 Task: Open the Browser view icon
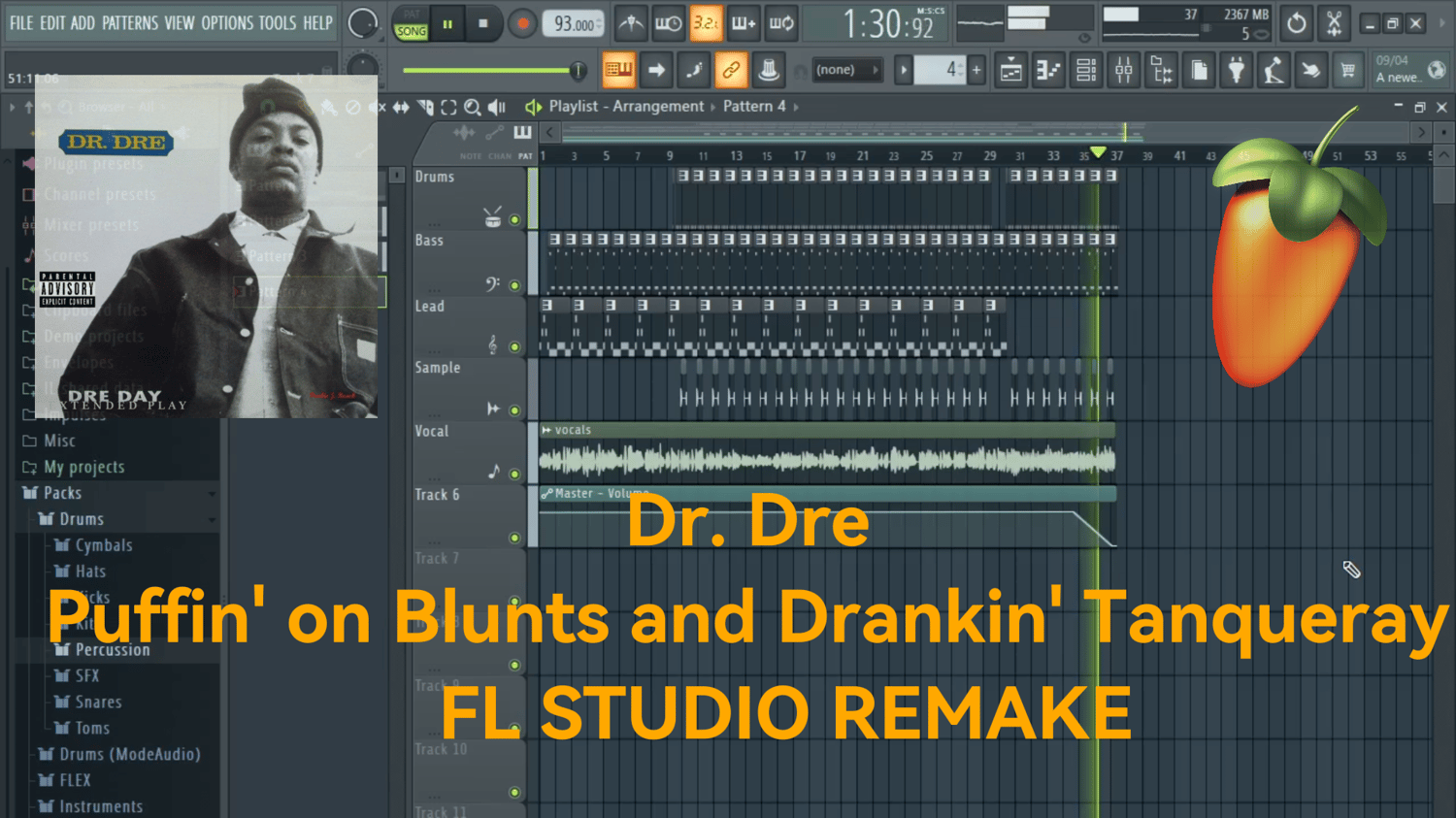pos(1161,70)
